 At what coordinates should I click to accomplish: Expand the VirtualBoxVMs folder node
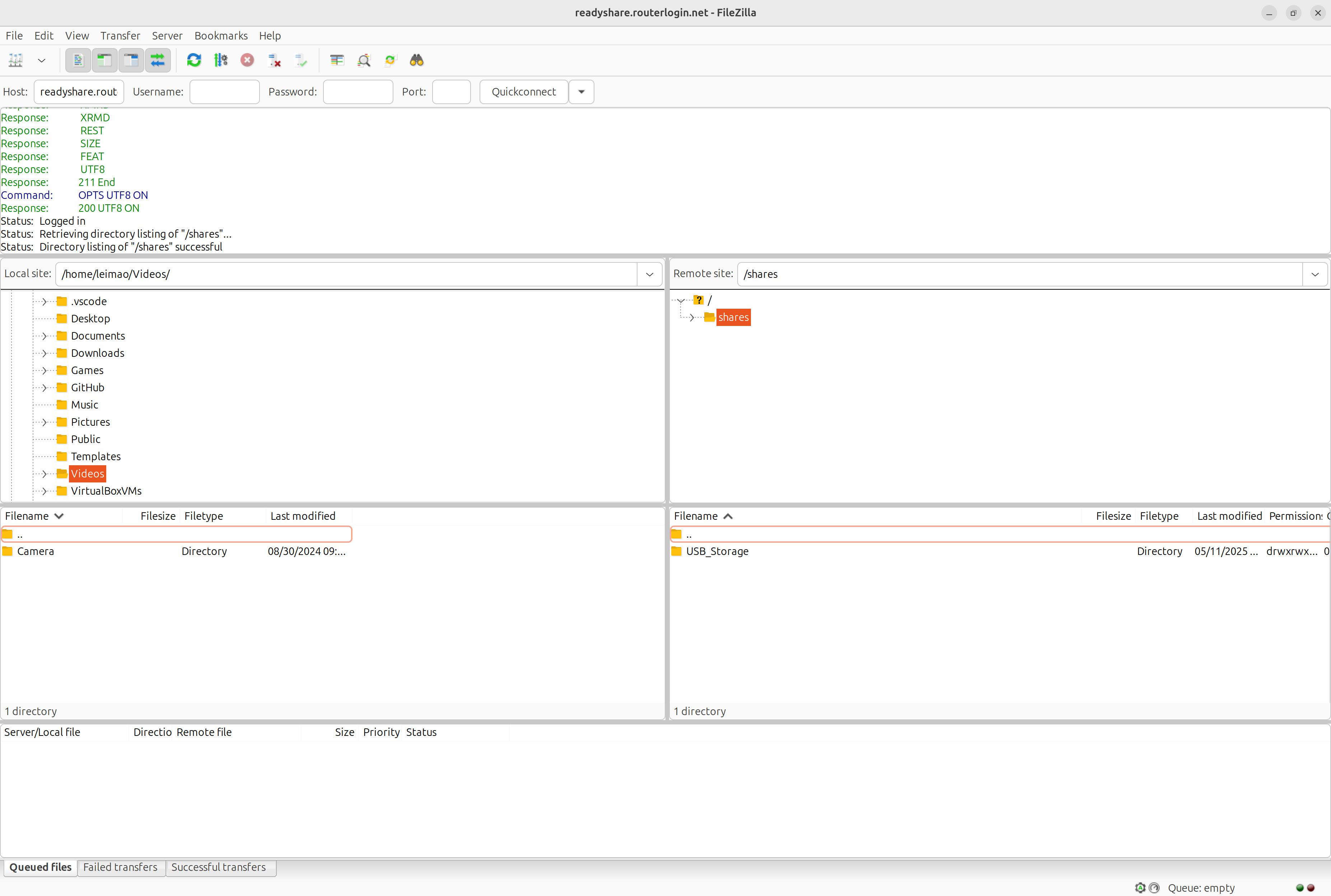[44, 491]
